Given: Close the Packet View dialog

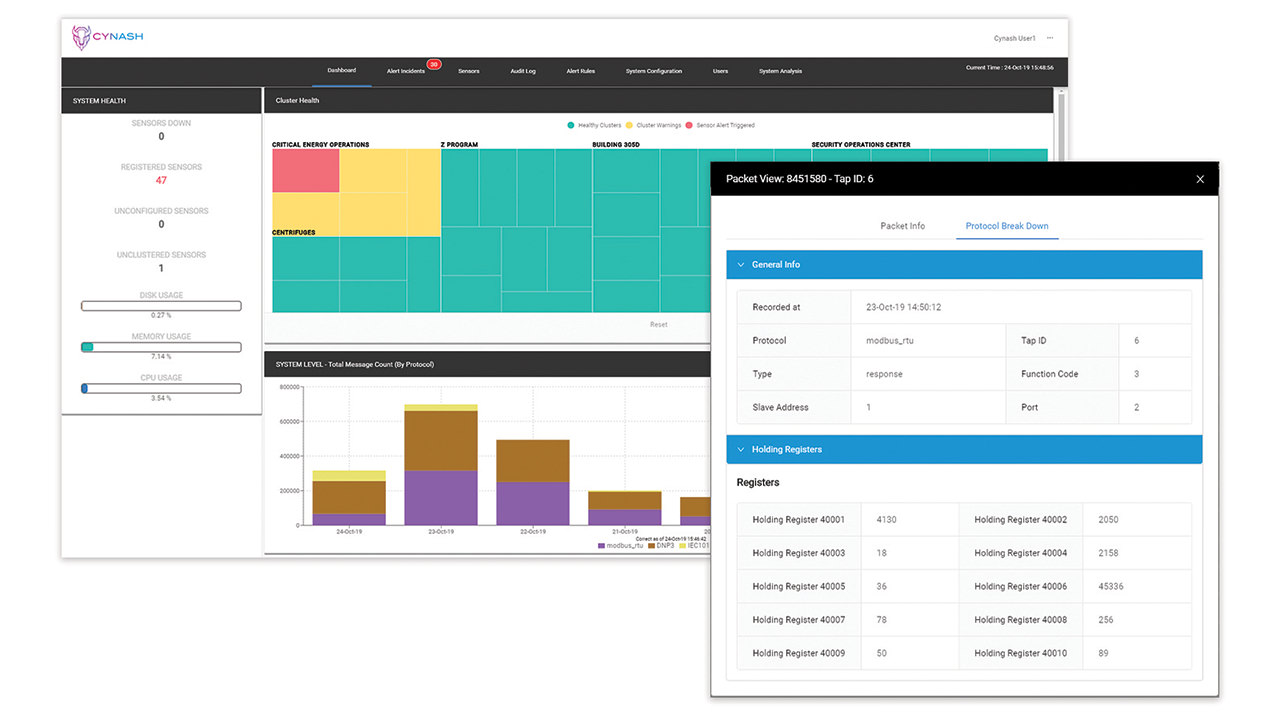Looking at the screenshot, I should (x=1200, y=179).
